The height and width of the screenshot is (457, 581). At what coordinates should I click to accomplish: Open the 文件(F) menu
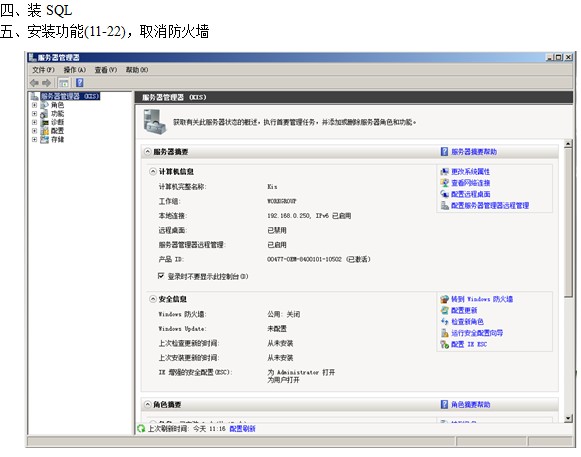tap(43, 70)
